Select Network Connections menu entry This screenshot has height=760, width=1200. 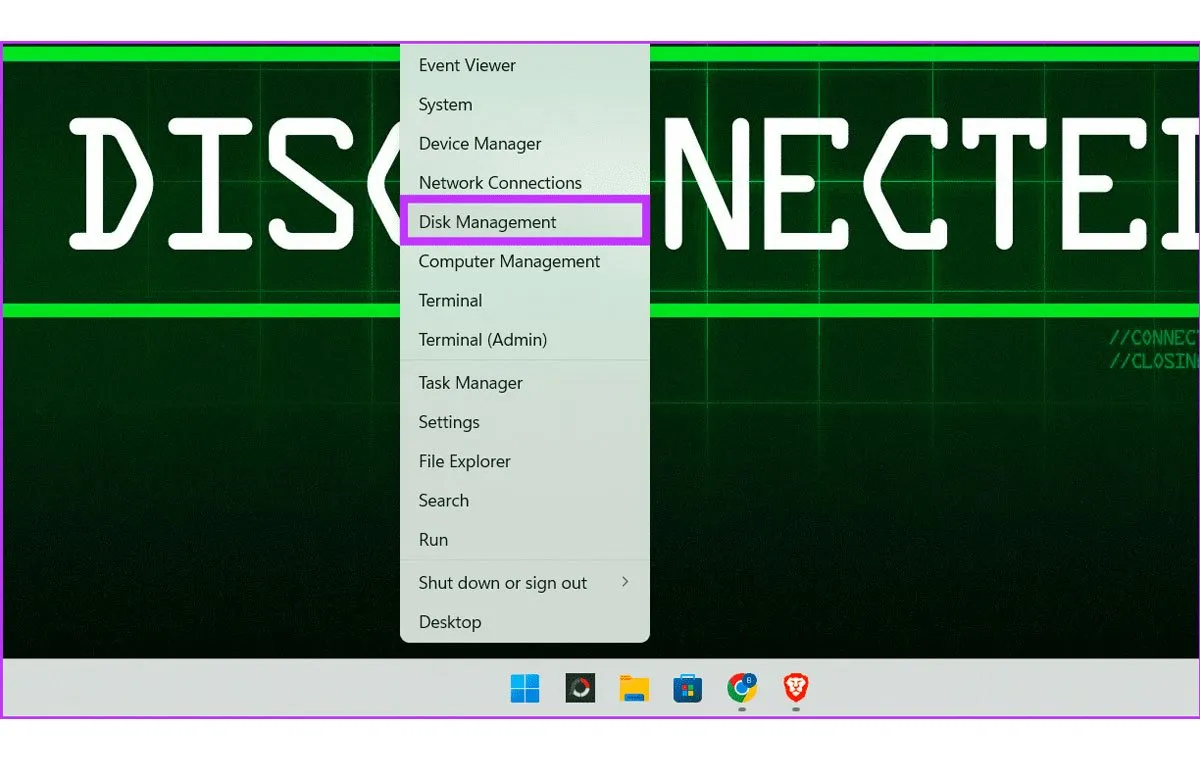500,183
